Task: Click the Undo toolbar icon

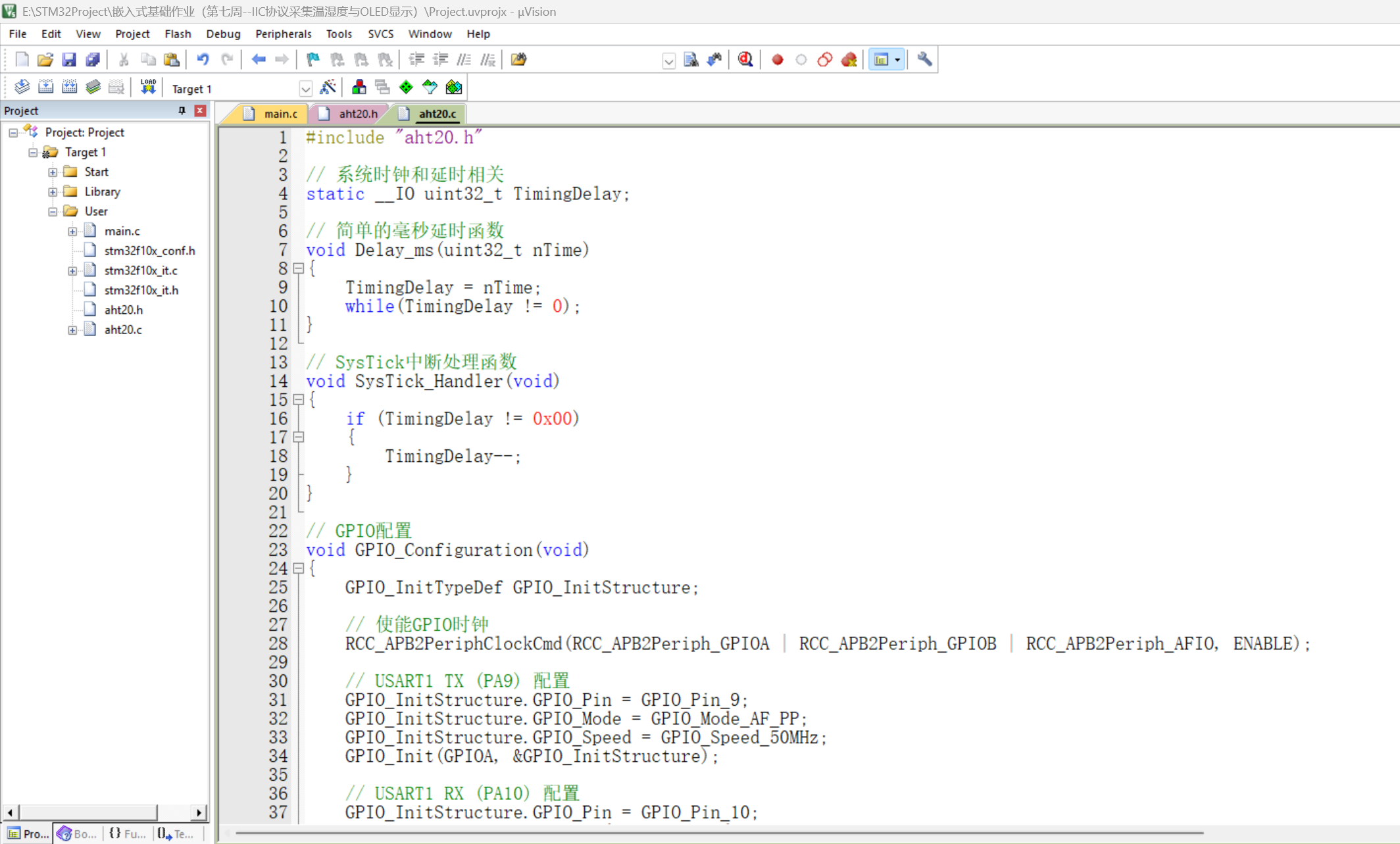Action: (x=203, y=60)
